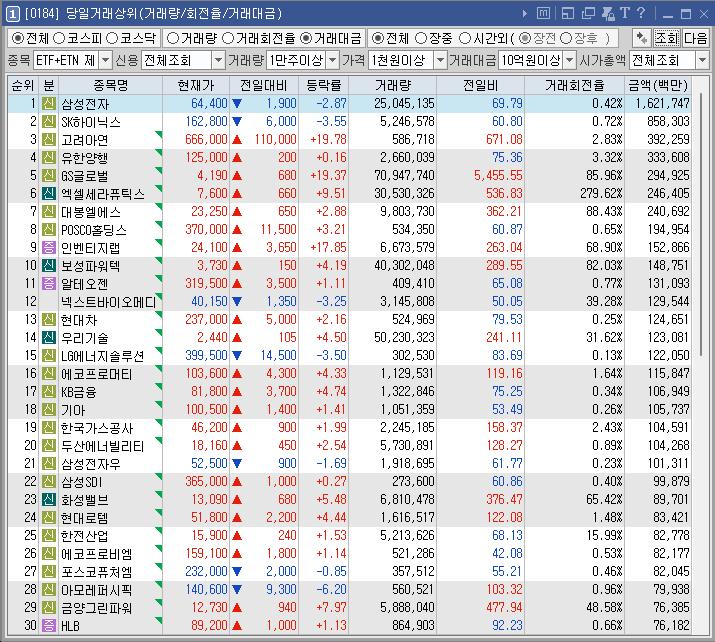The image size is (715, 642).
Task: Click the purple 증 badge of 알테오젠
Action: click(49, 284)
